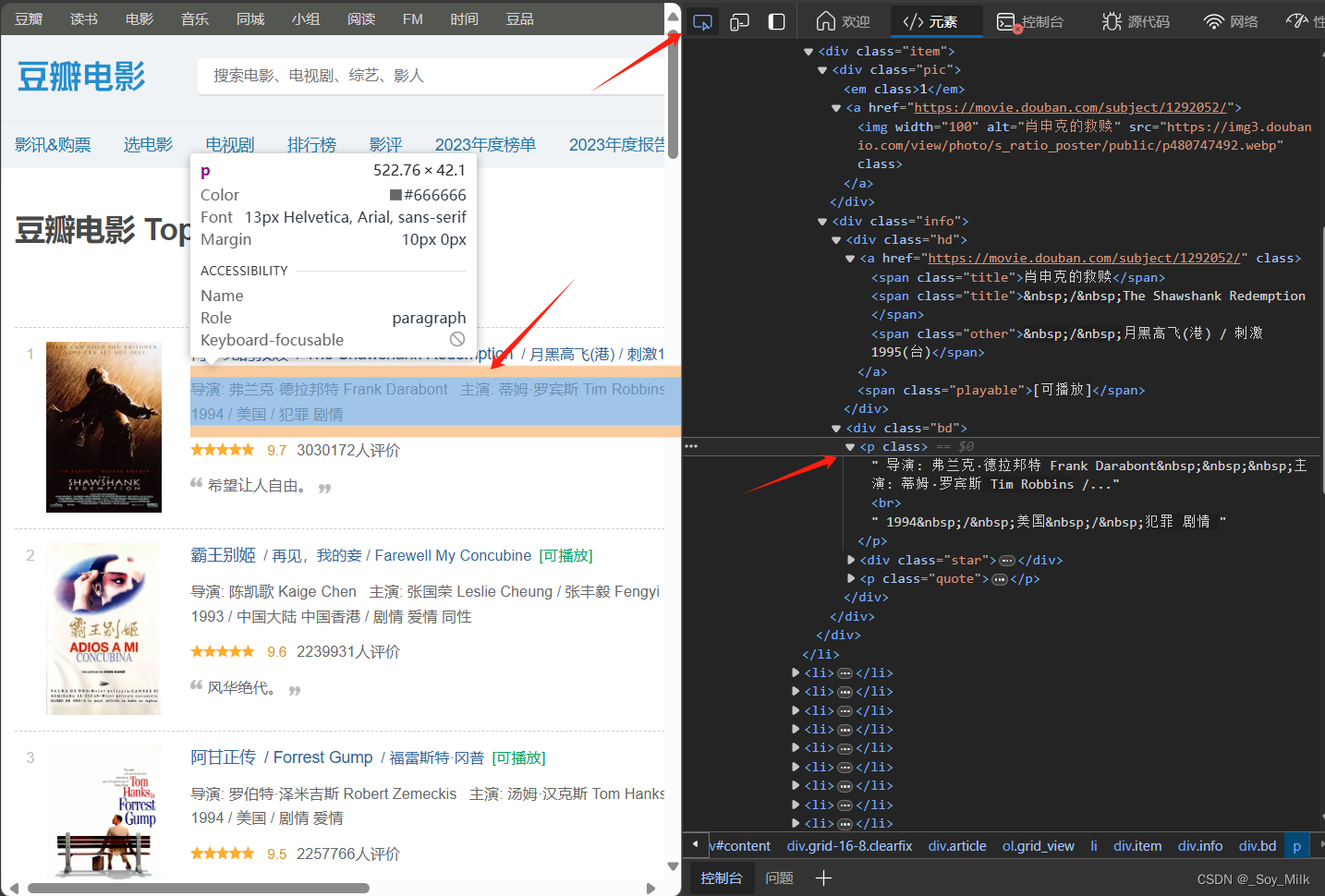Toggle DevTools dock side panel icon
Image resolution: width=1325 pixels, height=896 pixels.
(777, 21)
